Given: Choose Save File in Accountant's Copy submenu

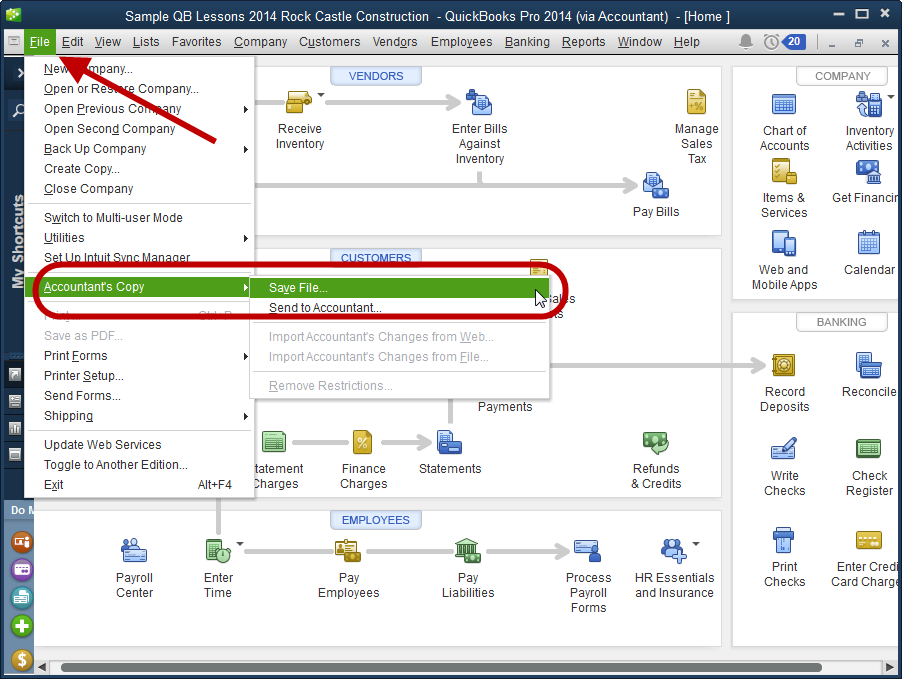Looking at the screenshot, I should 399,288.
